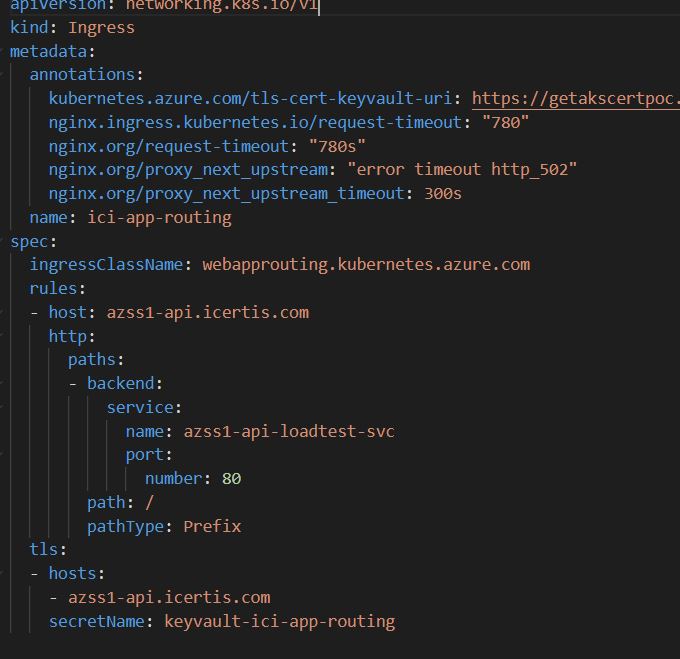Click the 'backend' key
This screenshot has height=659, width=680.
click(x=121, y=384)
